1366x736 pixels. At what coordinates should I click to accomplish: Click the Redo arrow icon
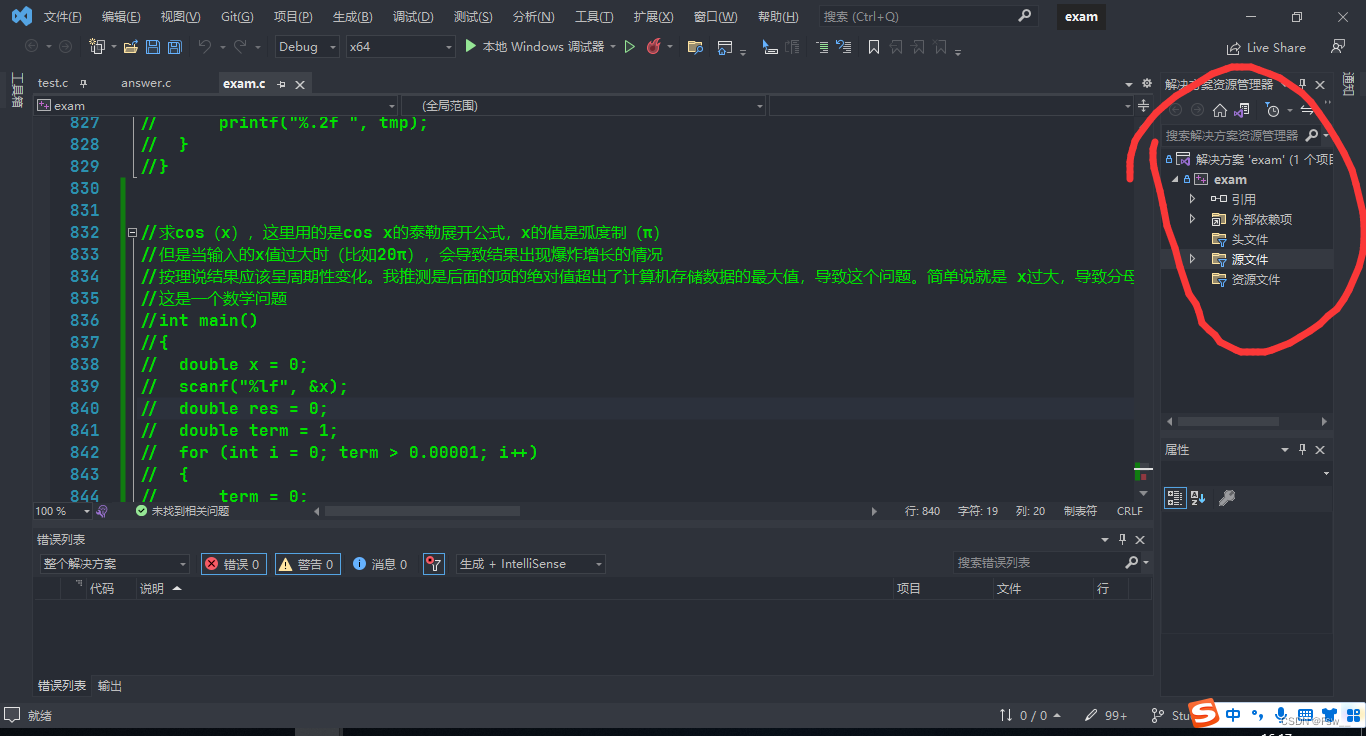tap(240, 47)
